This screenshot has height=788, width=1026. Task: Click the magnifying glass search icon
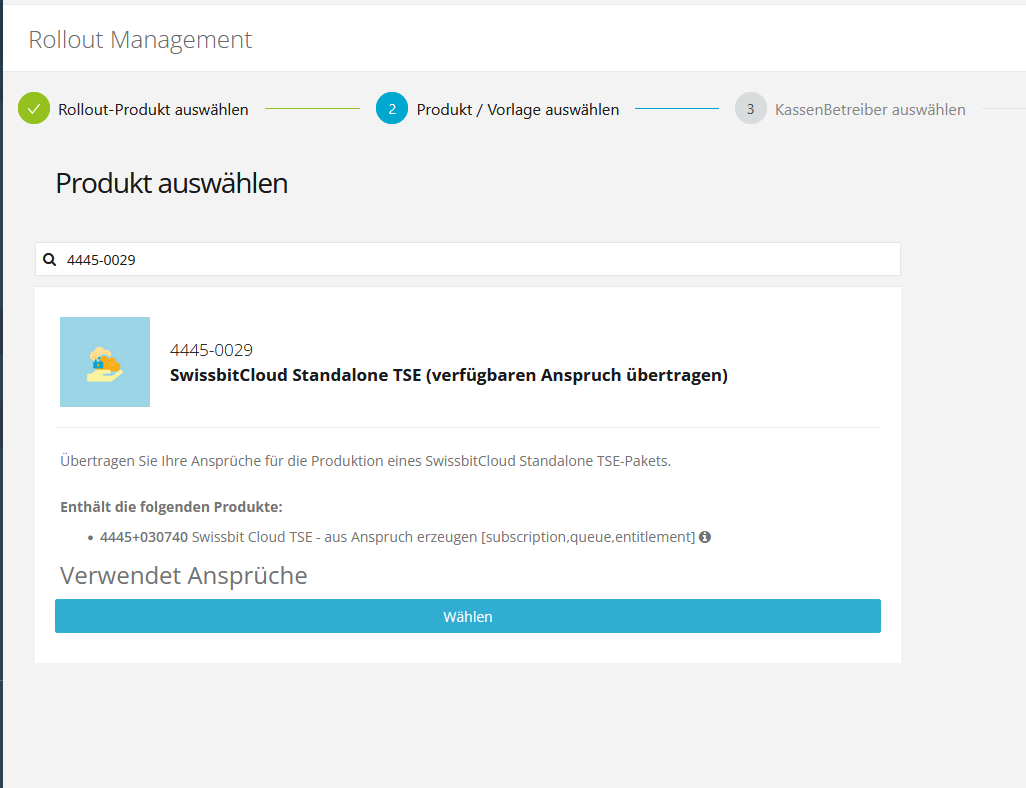coord(50,260)
